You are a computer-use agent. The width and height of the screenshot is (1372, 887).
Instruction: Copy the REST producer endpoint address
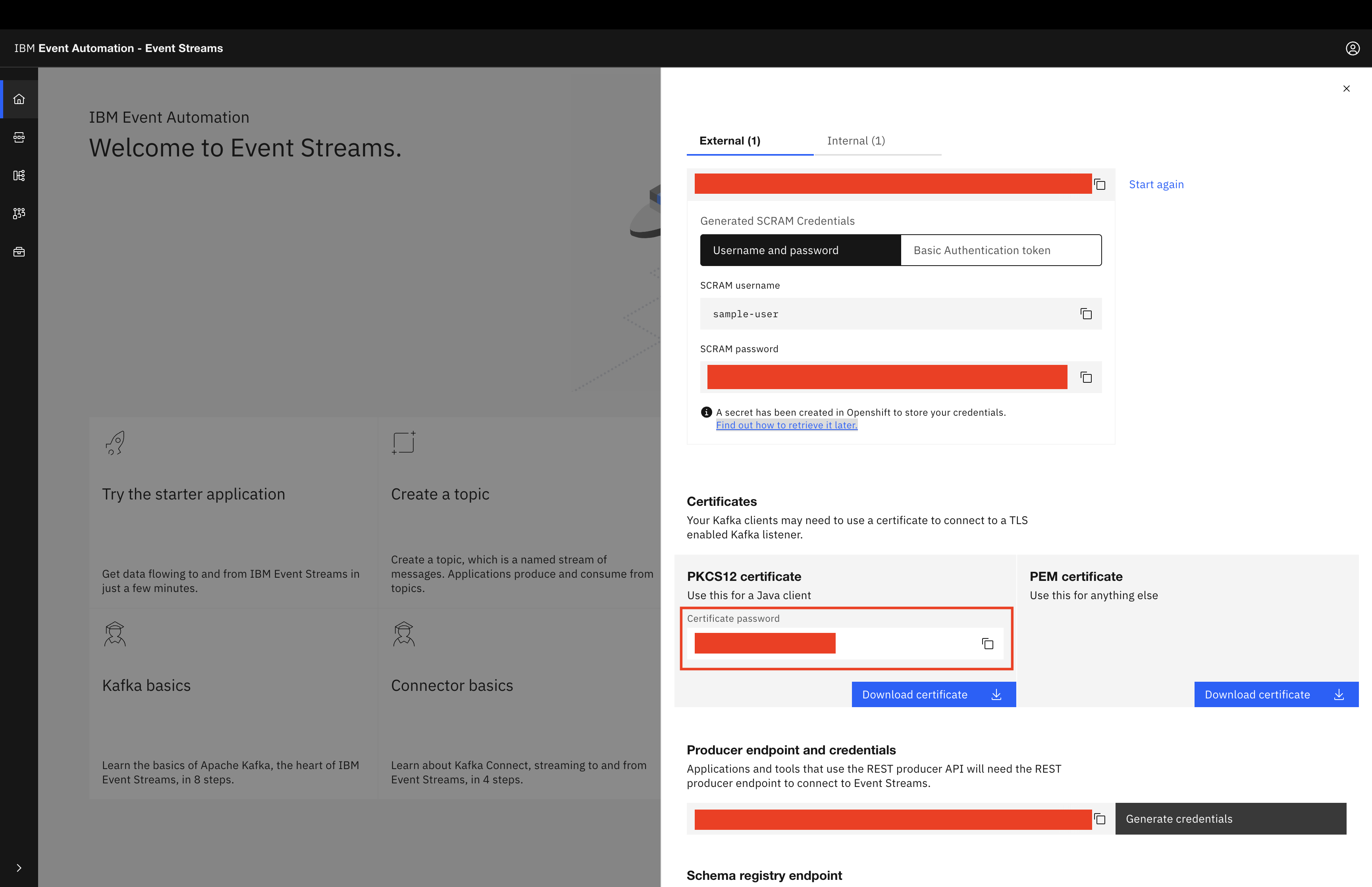(1100, 818)
